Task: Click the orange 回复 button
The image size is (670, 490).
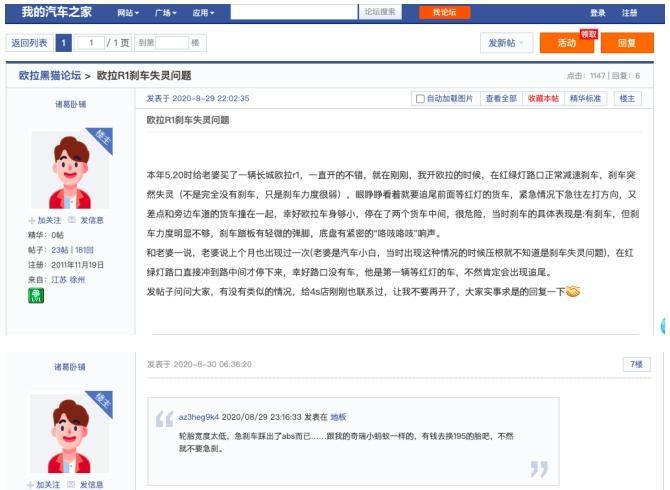Action: tap(627, 43)
